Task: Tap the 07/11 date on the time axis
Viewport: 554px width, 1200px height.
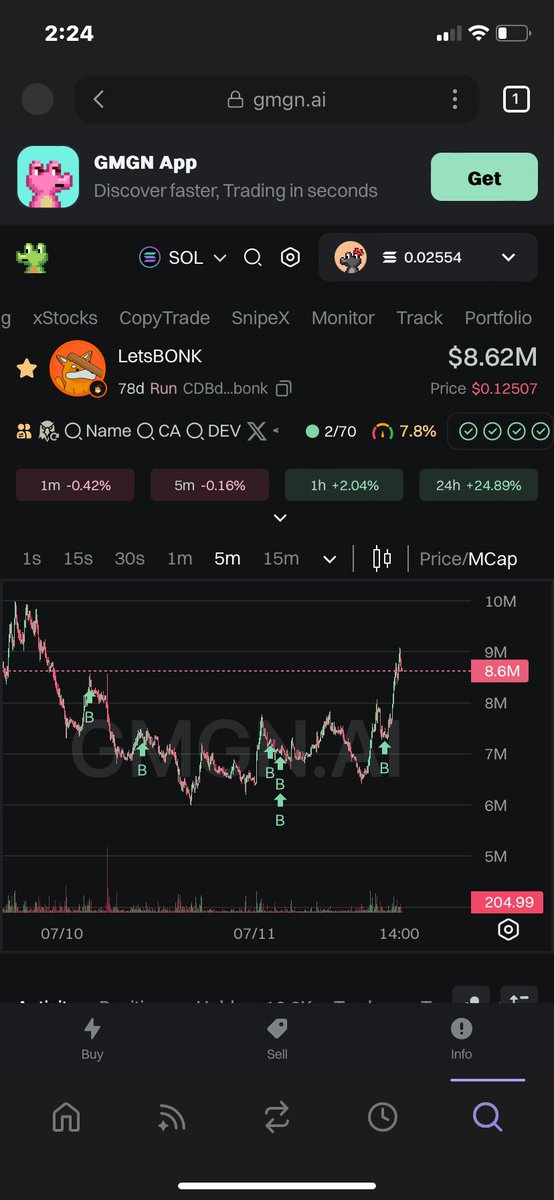Action: 254,933
